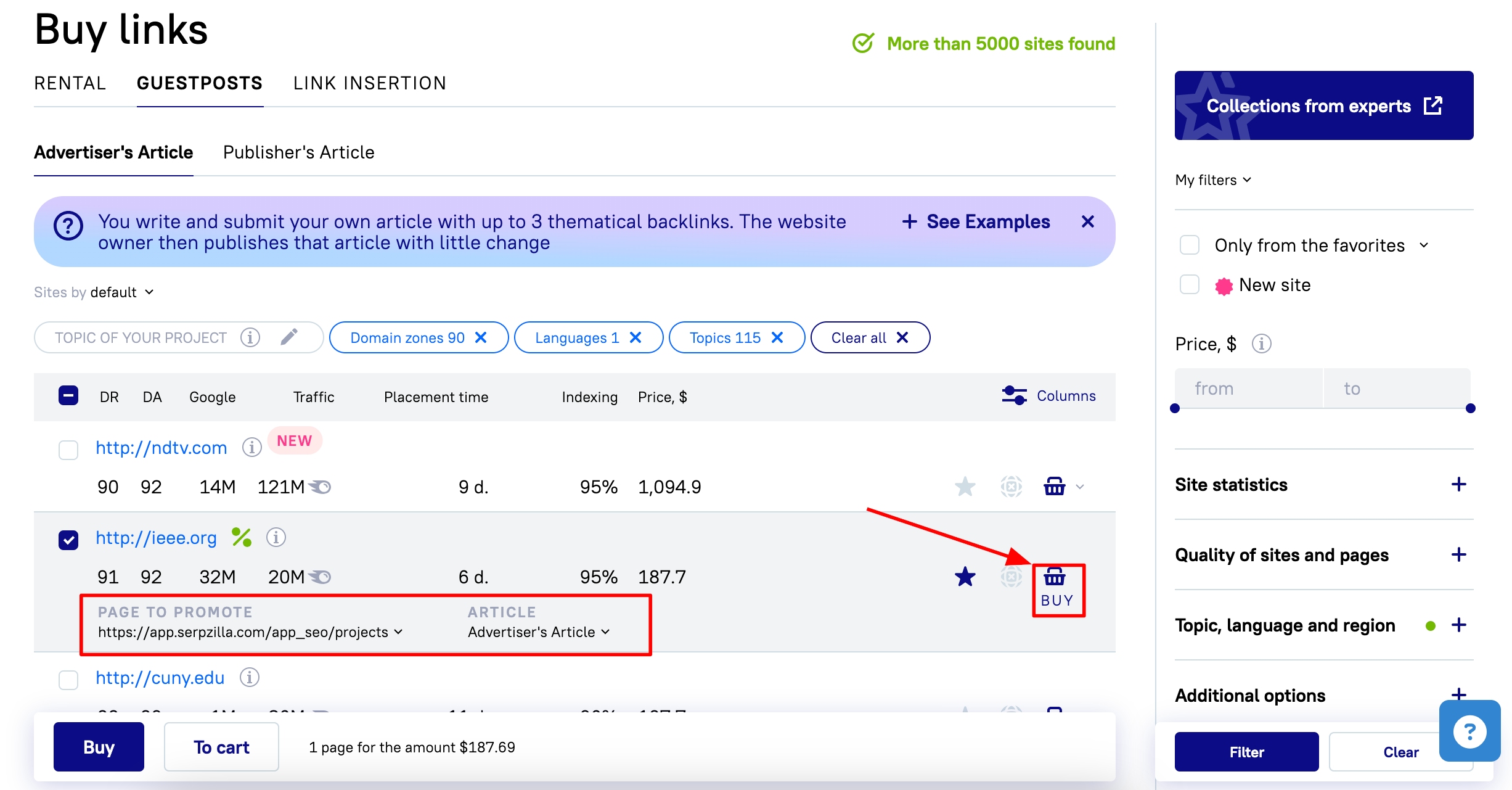
Task: Select the Advertiser's Article sub-tab
Action: coord(113,152)
